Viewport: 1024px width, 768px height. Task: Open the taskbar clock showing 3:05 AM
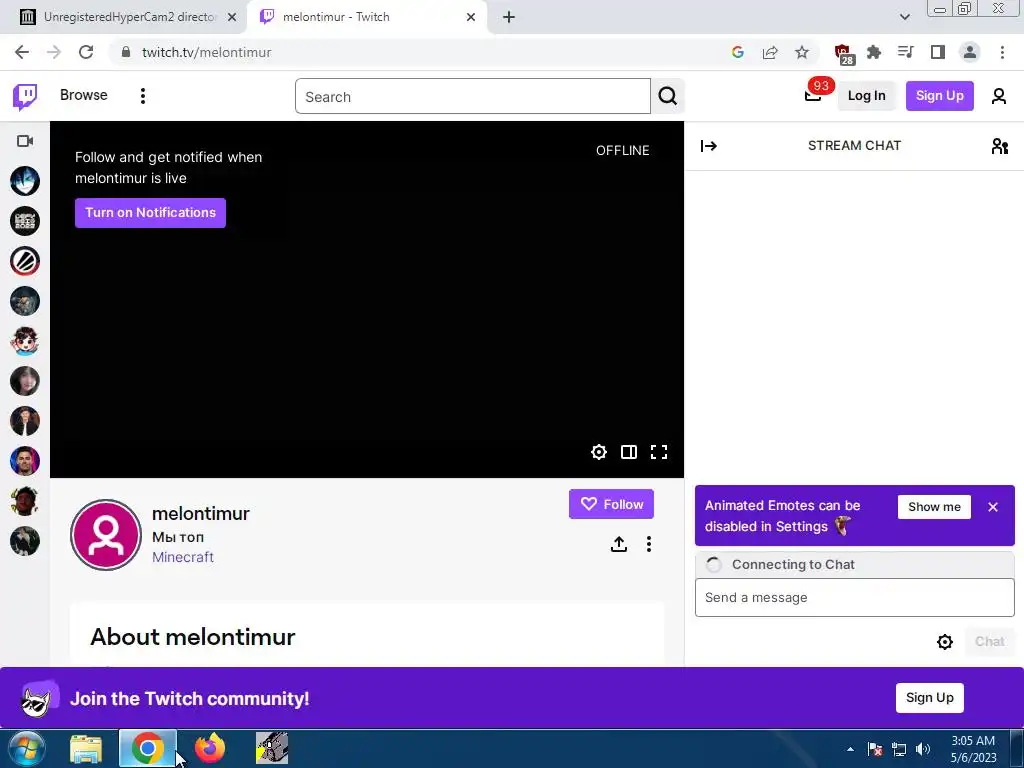[x=973, y=749]
